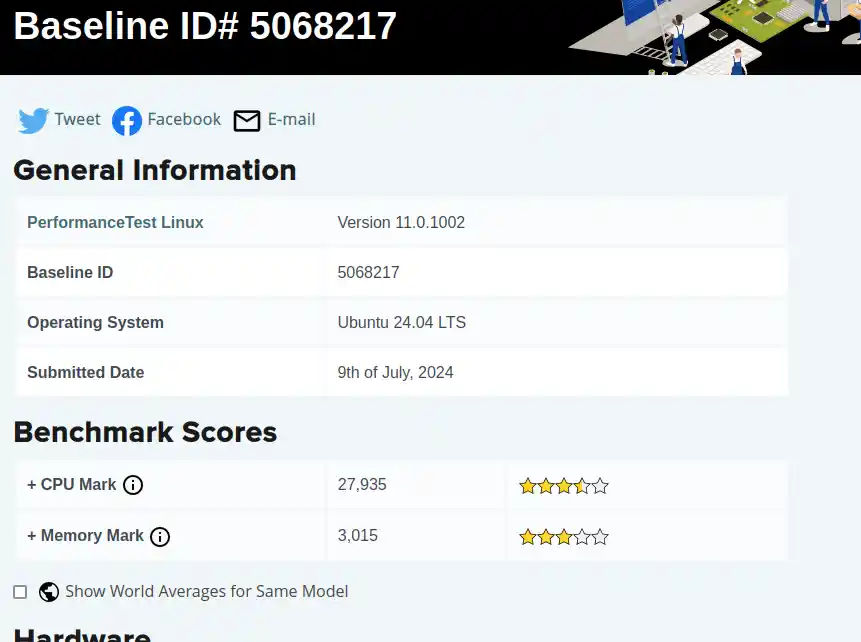The width and height of the screenshot is (861, 642).
Task: Click the '5068217' Baseline ID value
Action: 368,272
